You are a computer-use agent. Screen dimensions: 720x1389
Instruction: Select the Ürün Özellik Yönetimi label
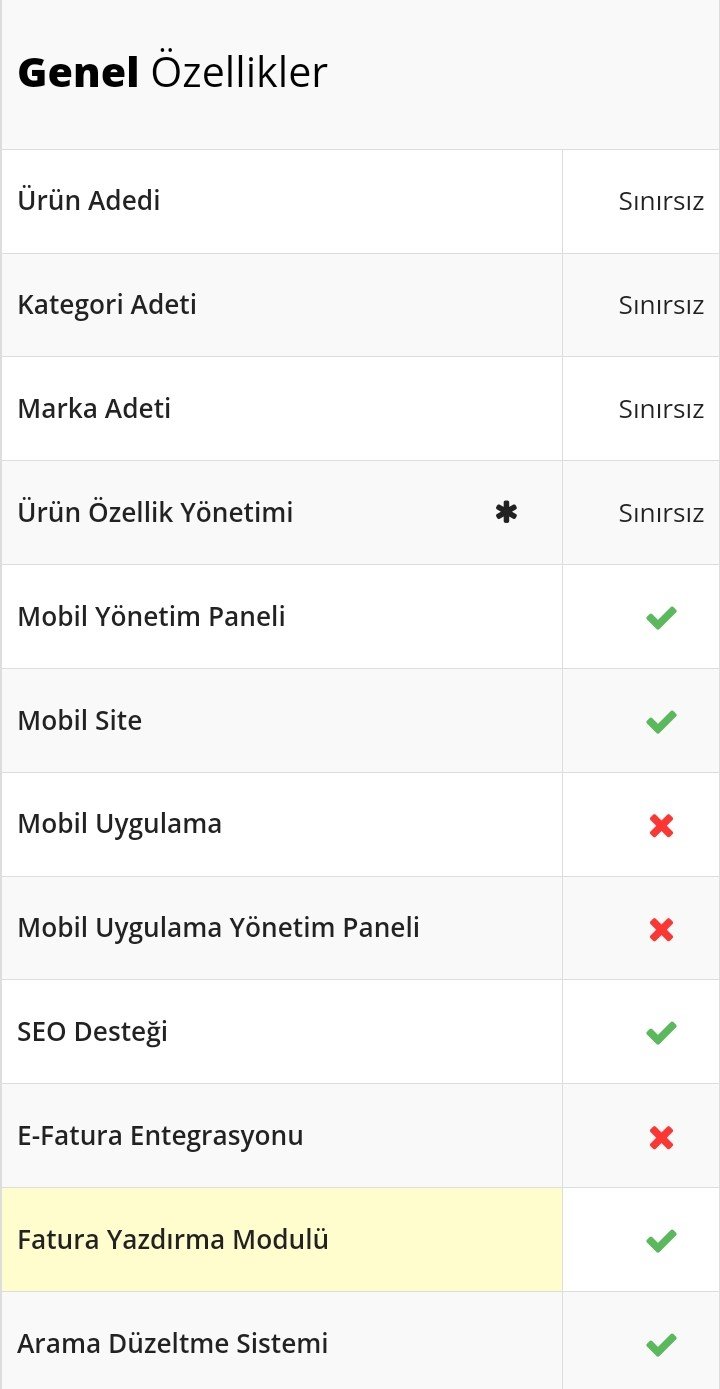tap(155, 512)
